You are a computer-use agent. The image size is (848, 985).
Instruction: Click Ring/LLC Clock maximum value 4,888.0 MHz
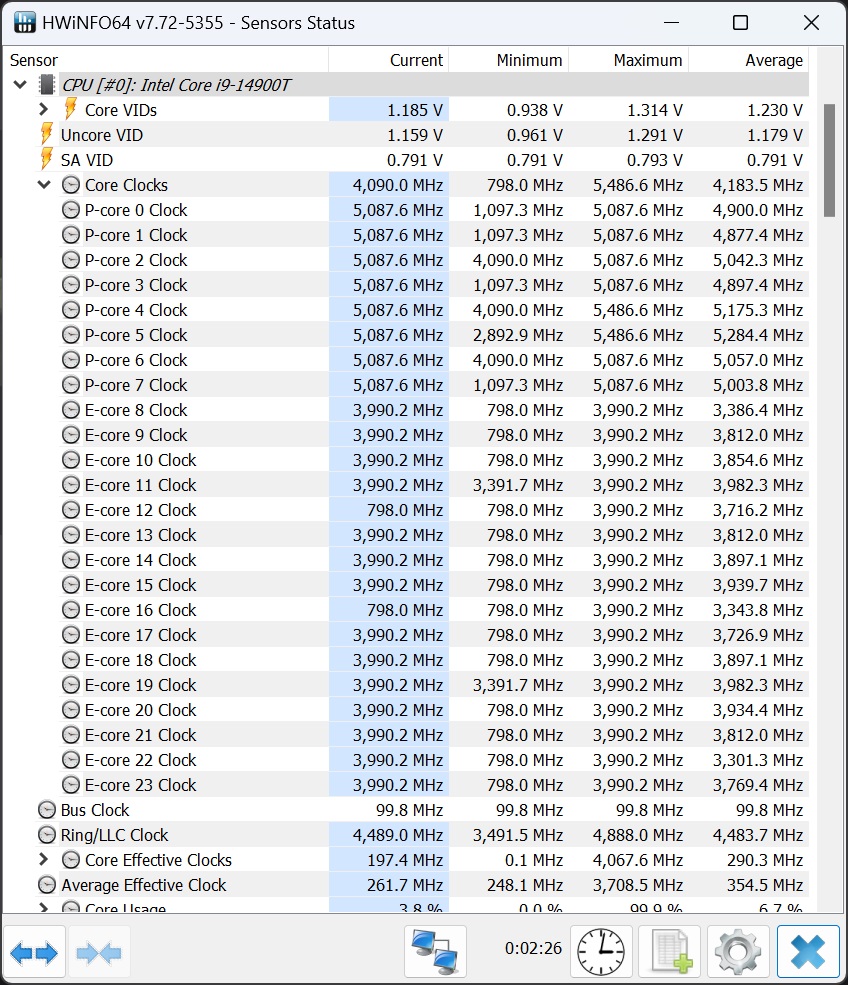[x=638, y=835]
